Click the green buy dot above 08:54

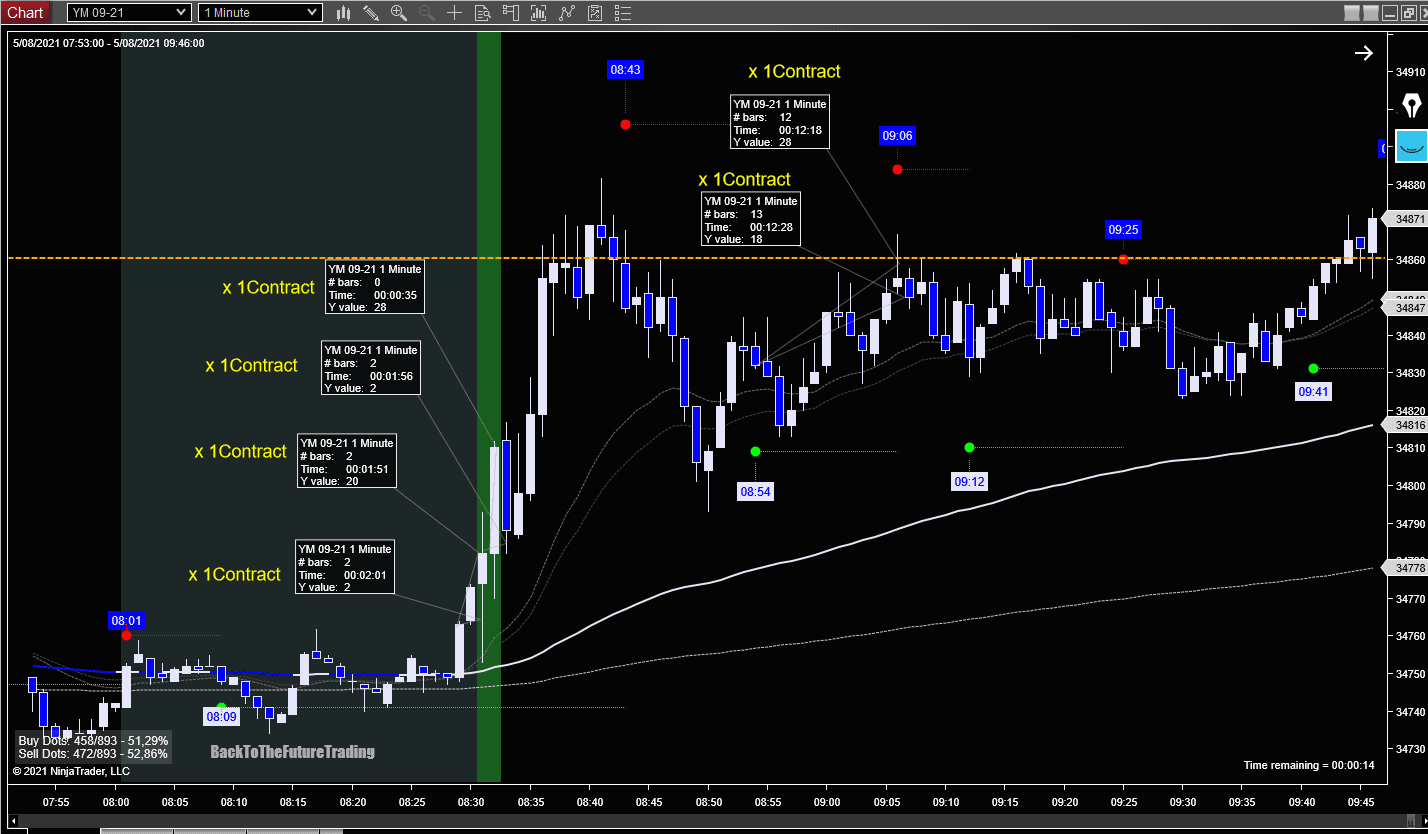[755, 451]
